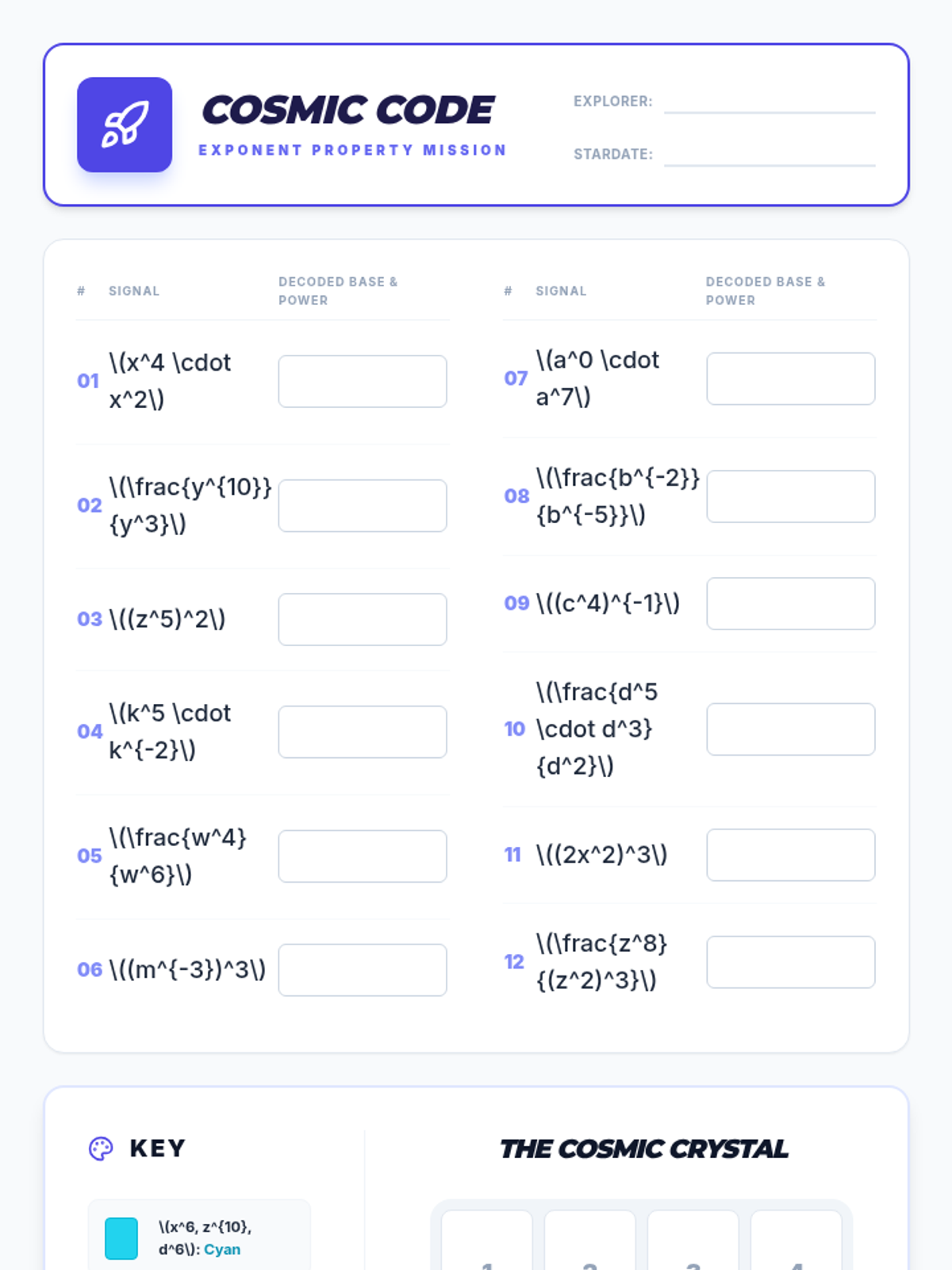Click the Explorer name line
Image resolution: width=952 pixels, height=1270 pixels.
pyautogui.click(x=769, y=103)
